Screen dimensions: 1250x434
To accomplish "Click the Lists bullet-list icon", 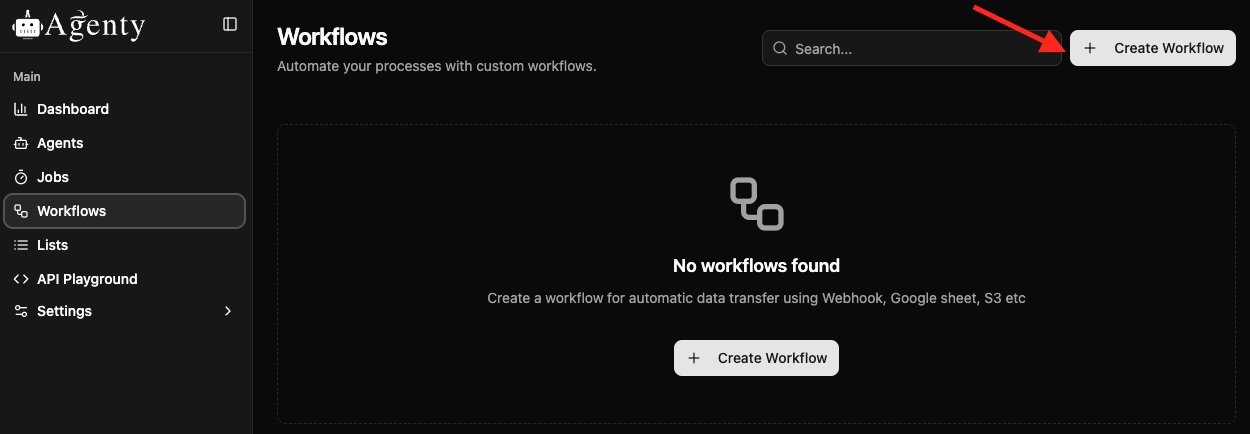I will tap(21, 245).
